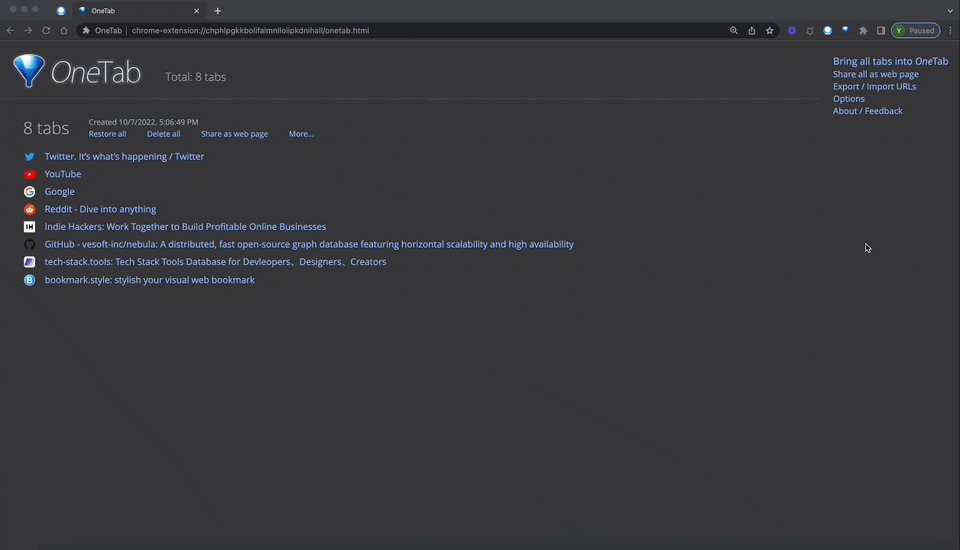The image size is (960, 550).
Task: Toggle the browser side panel
Action: [x=881, y=31]
